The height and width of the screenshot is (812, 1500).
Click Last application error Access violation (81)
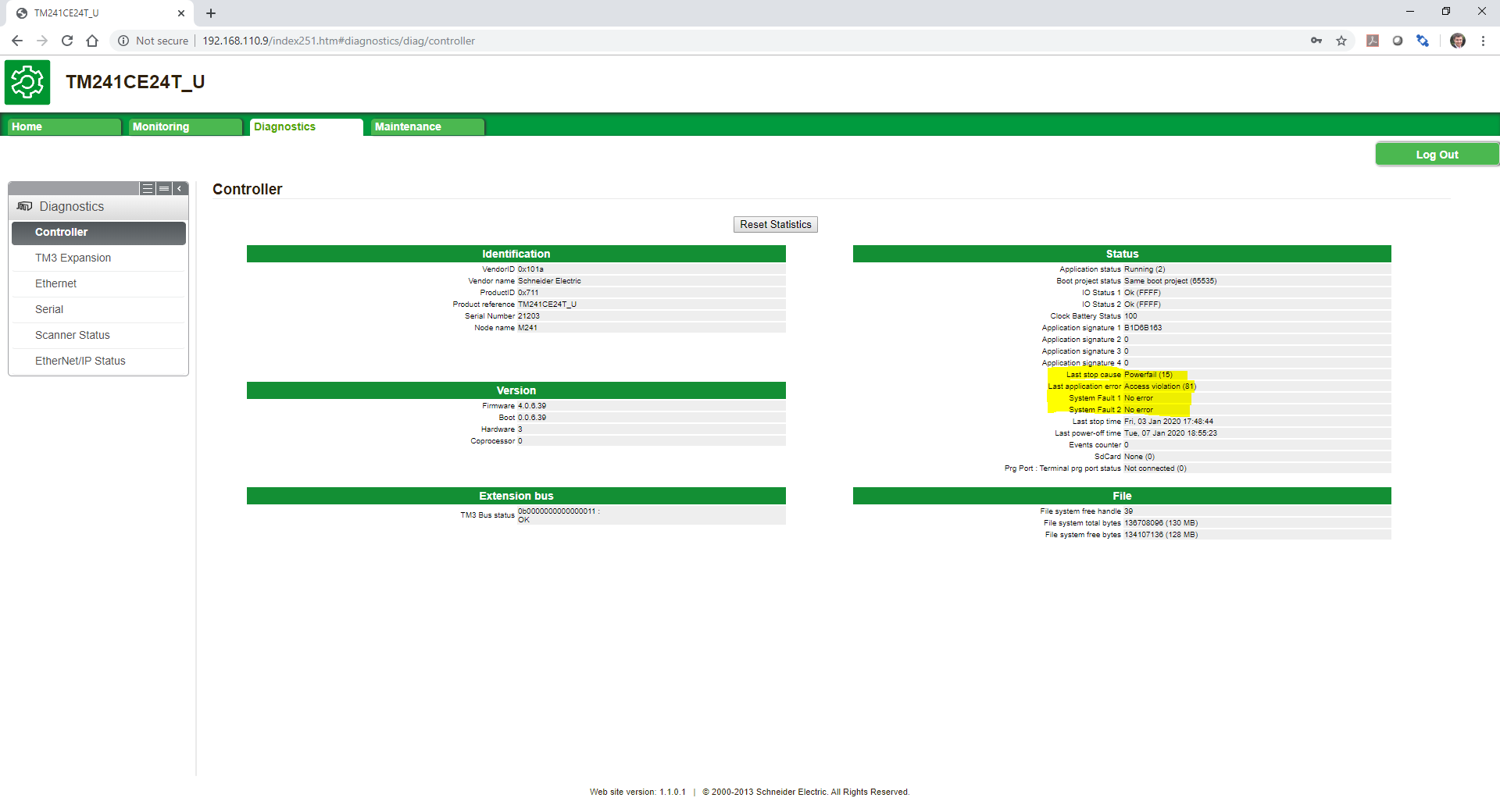click(x=1160, y=386)
